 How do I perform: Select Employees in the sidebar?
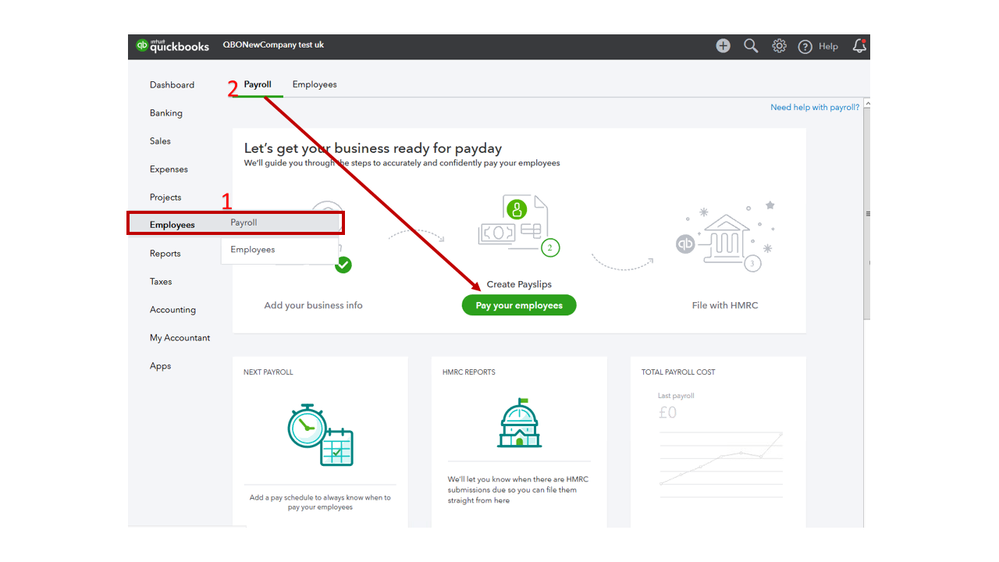172,224
